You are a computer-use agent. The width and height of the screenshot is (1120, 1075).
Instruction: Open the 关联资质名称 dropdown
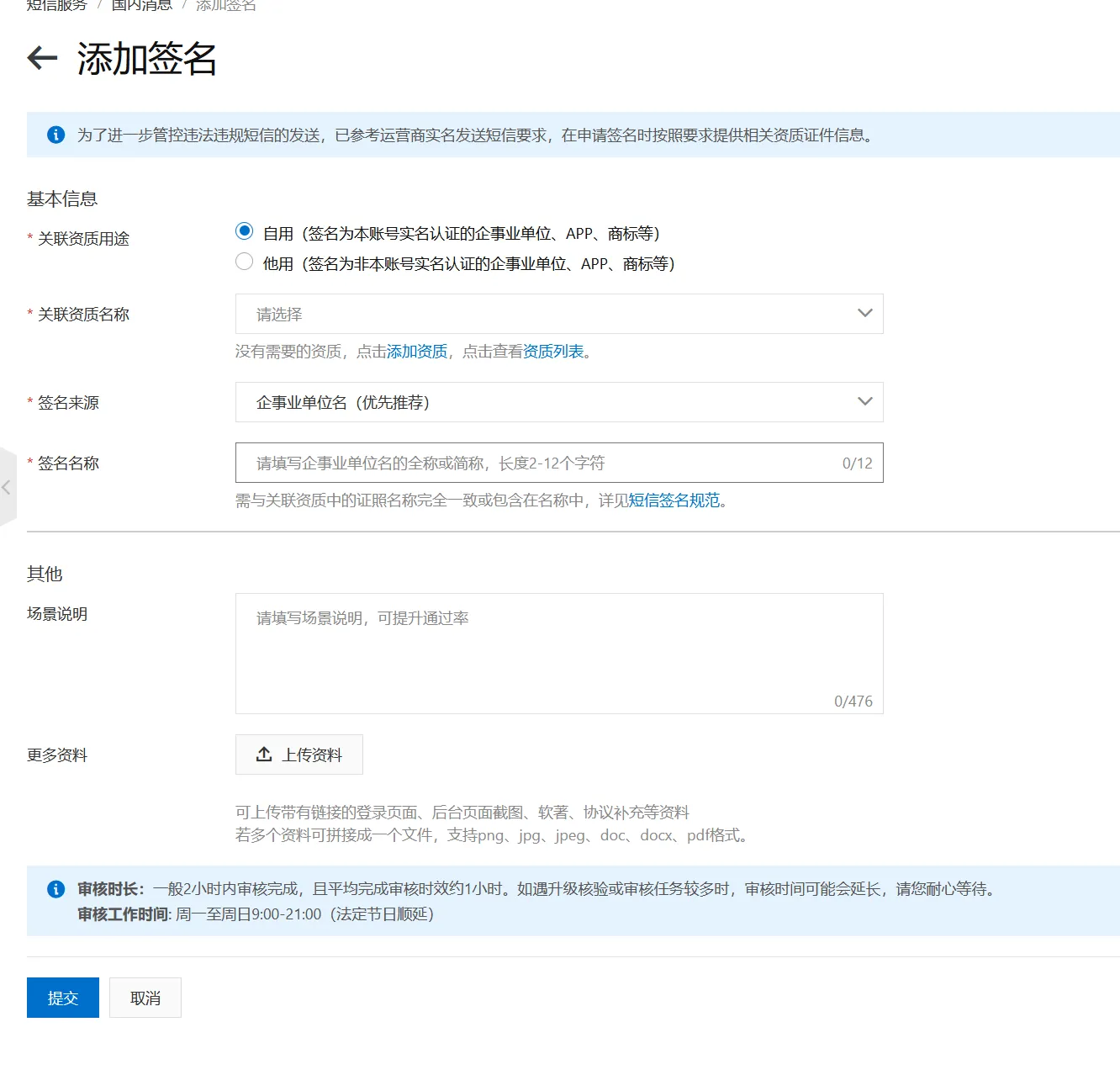(559, 314)
